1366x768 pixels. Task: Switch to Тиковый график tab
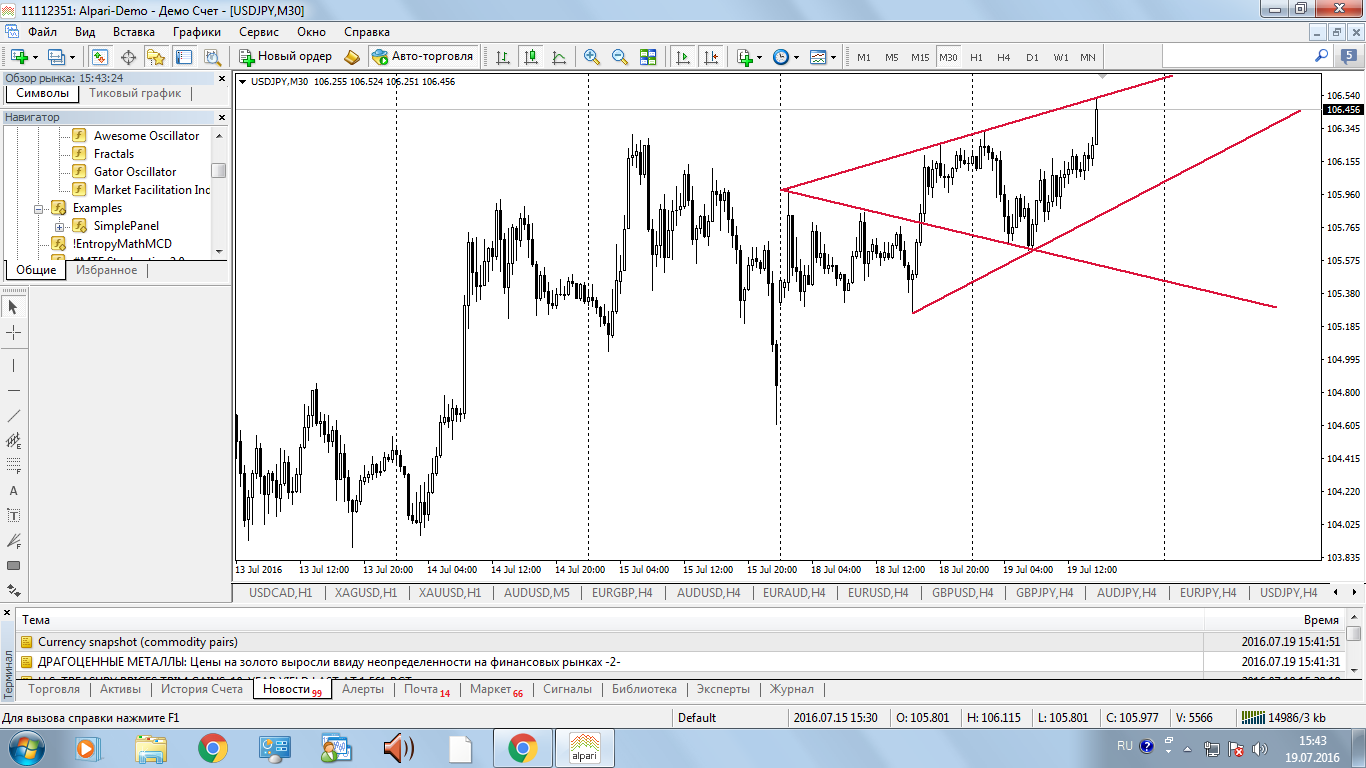(135, 94)
